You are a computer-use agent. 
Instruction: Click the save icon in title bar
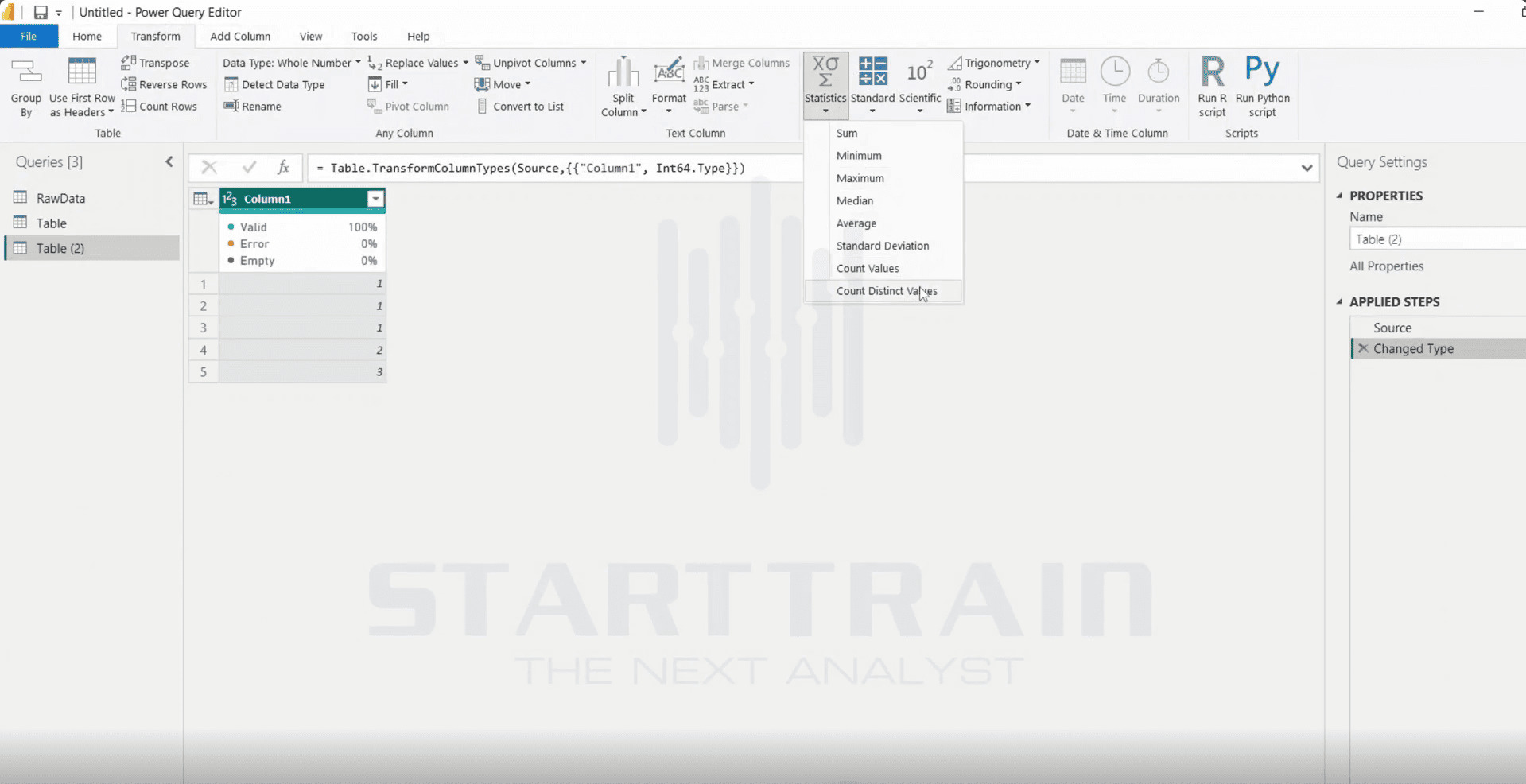[41, 12]
